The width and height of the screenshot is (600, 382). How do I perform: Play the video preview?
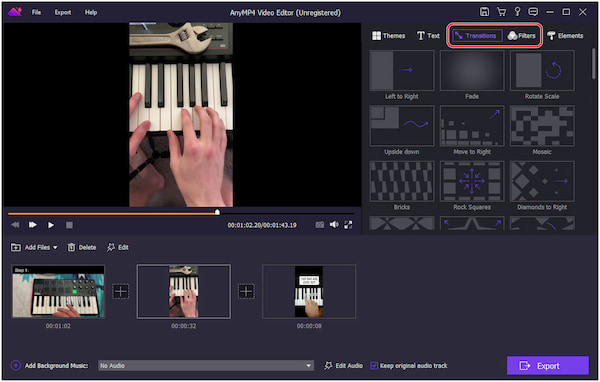click(x=51, y=225)
